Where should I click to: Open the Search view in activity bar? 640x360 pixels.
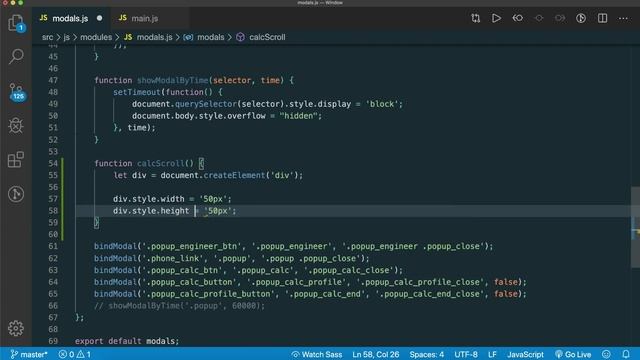(16, 57)
